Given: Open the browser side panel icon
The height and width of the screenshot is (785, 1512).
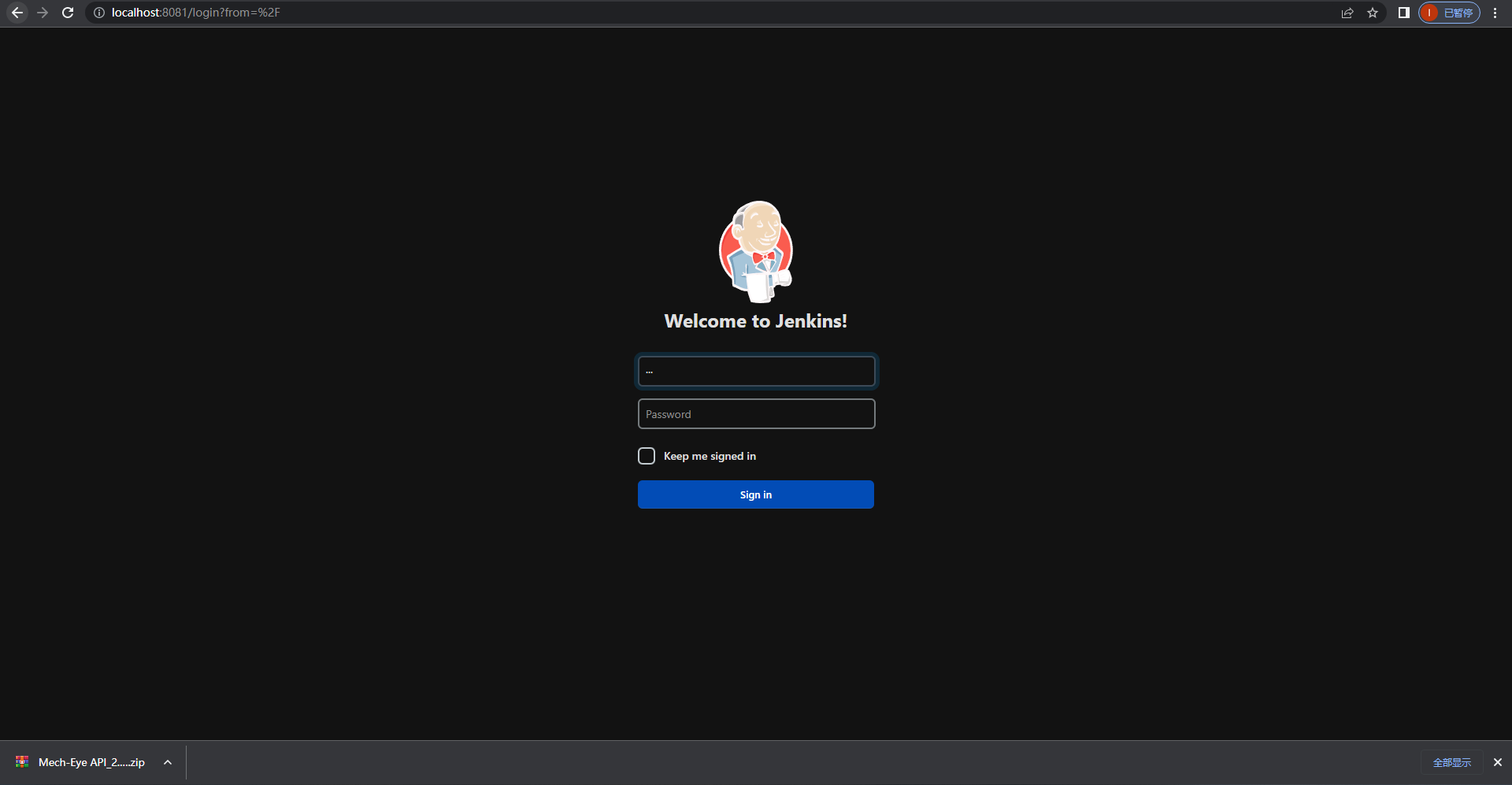Looking at the screenshot, I should pyautogui.click(x=1404, y=13).
